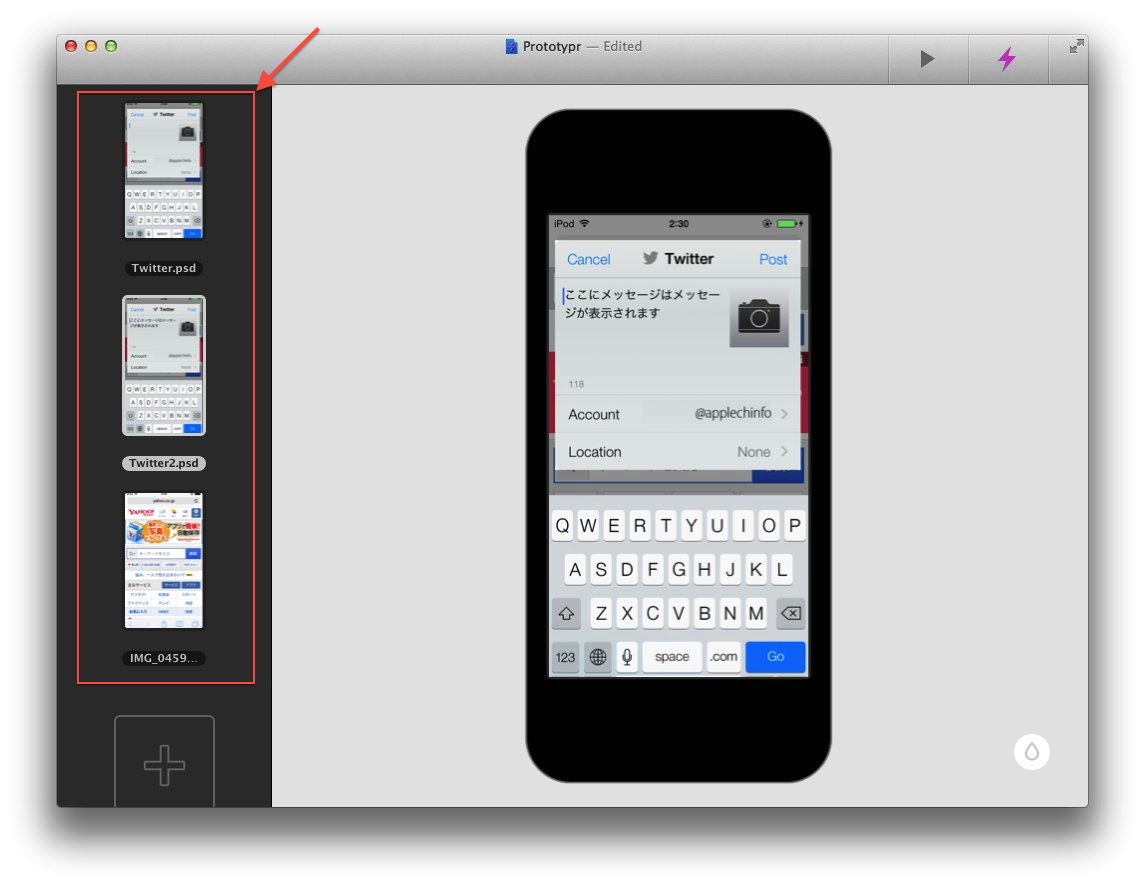
Task: Tap the 123 numbers key
Action: point(566,657)
